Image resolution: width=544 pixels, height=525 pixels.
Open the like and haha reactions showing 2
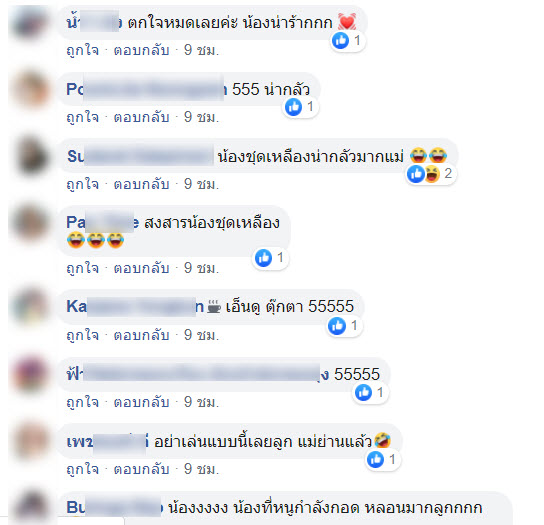coord(431,173)
